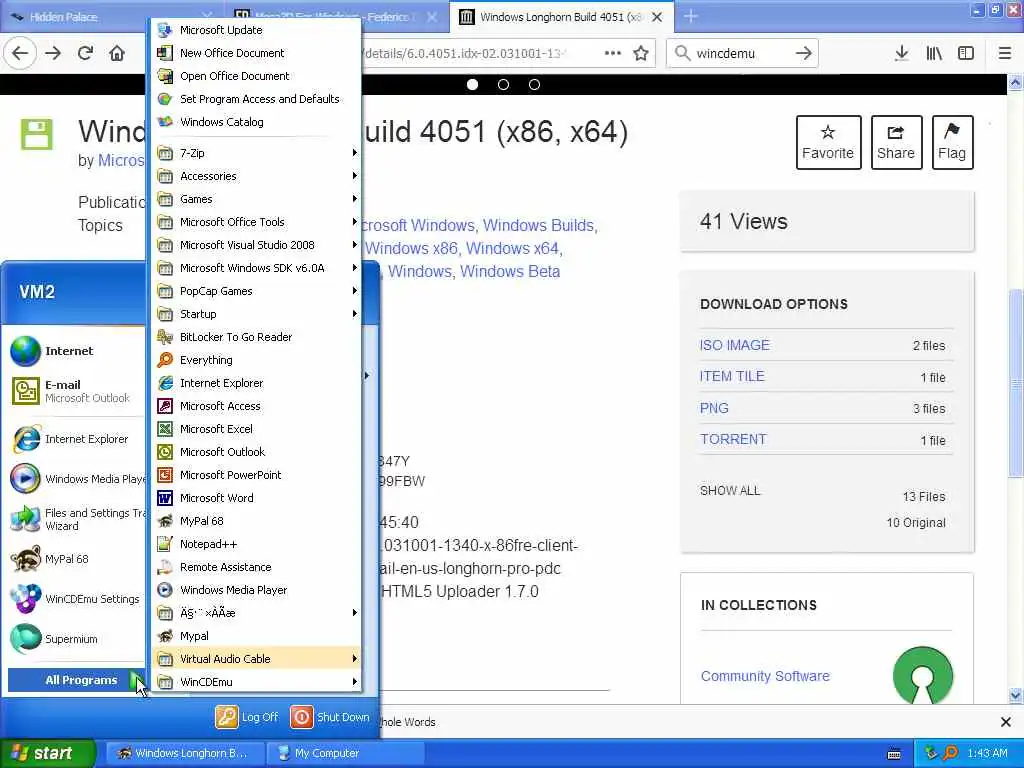Open the browser downloads arrow icon
The image size is (1024, 768).
click(901, 53)
